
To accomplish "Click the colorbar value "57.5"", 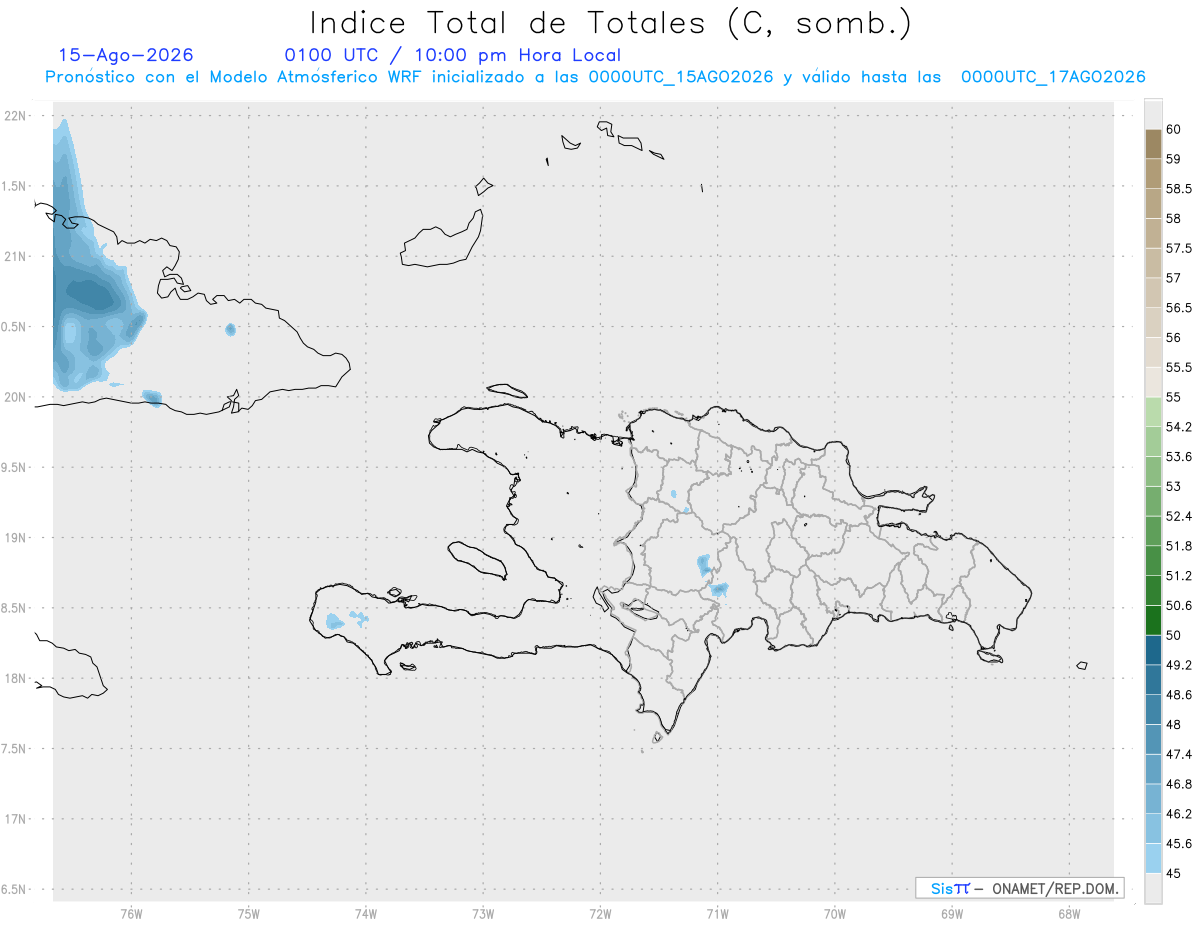I will pyautogui.click(x=1180, y=248).
